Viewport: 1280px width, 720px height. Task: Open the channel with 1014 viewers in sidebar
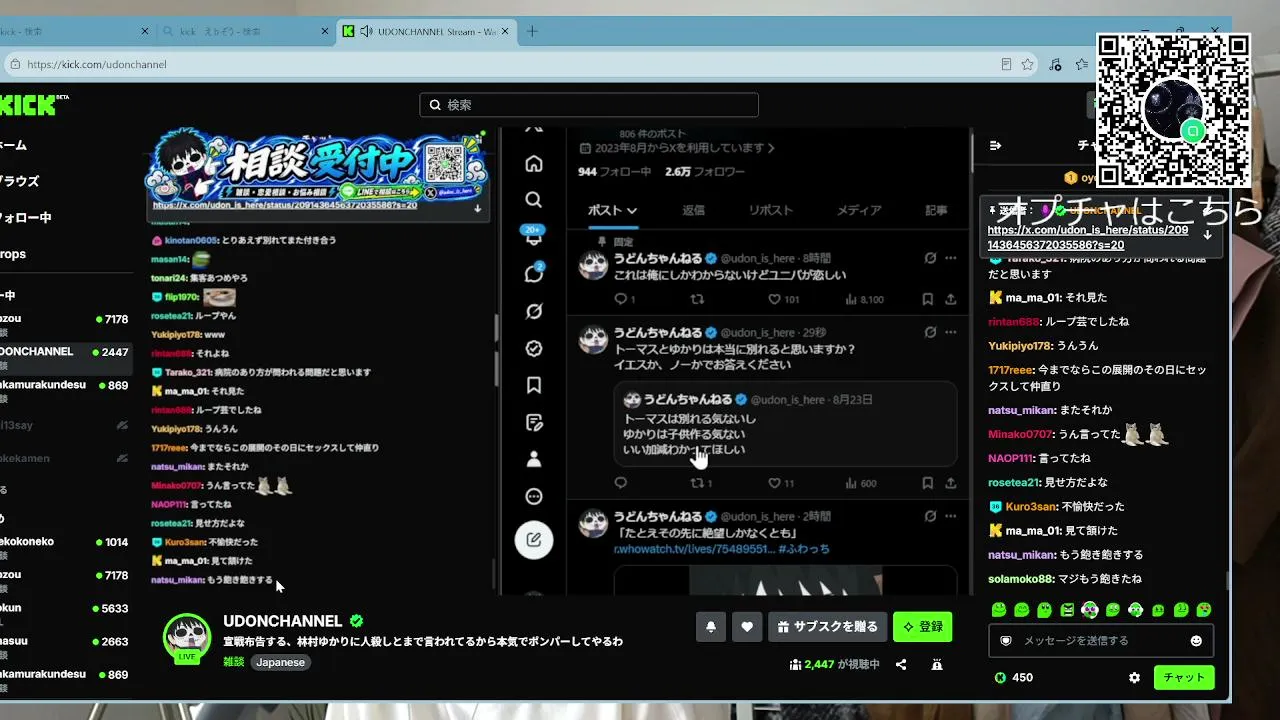(66, 542)
